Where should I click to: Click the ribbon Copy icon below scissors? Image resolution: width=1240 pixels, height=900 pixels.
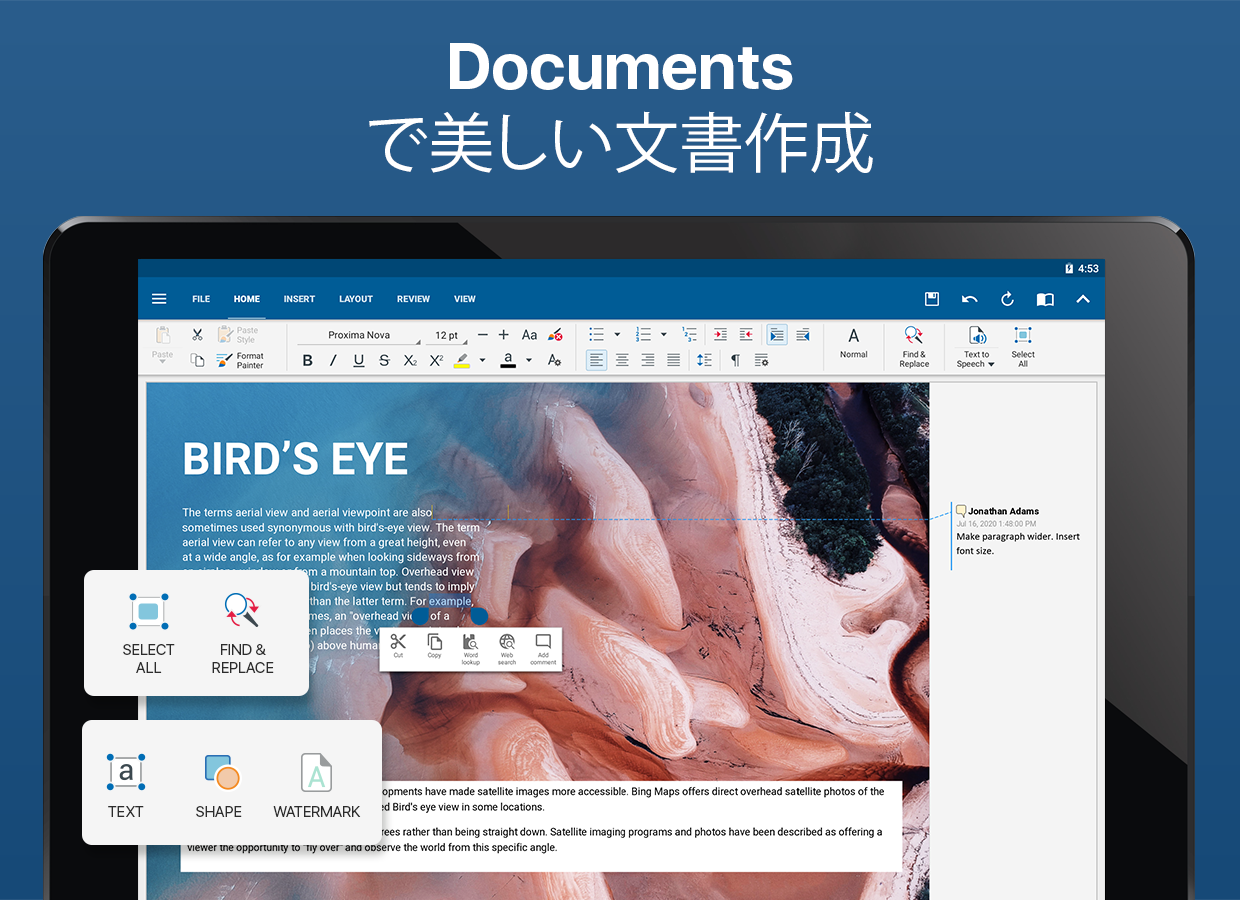coord(198,360)
